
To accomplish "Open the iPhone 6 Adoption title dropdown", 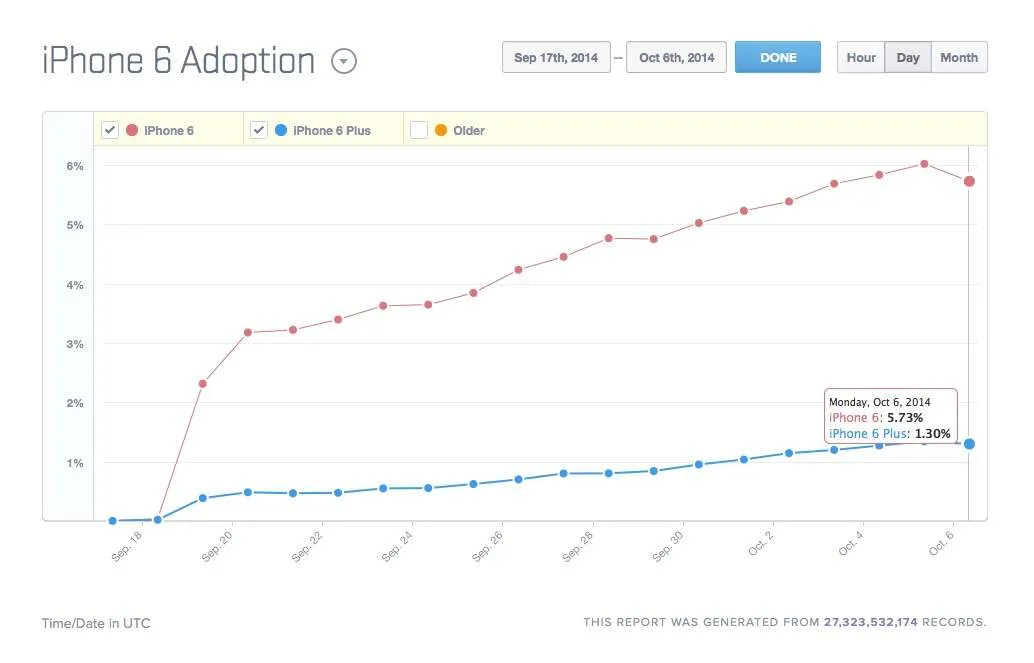I will coord(344,61).
